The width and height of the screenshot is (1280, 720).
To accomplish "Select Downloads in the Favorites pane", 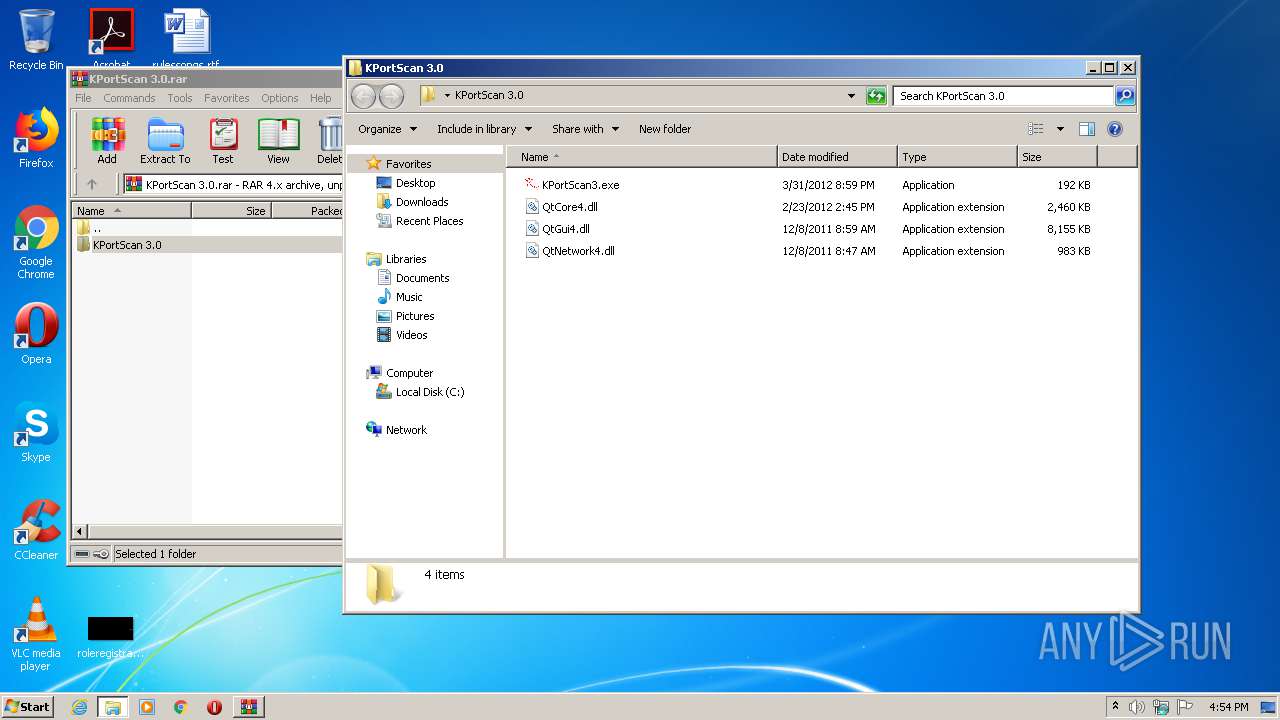I will (x=422, y=202).
